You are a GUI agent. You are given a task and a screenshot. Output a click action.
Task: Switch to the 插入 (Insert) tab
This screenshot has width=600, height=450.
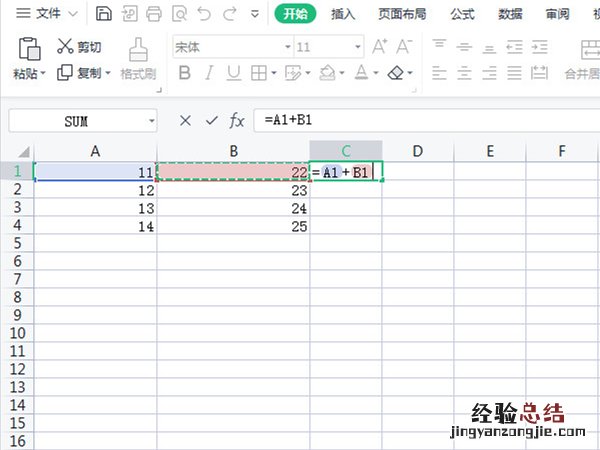point(344,14)
